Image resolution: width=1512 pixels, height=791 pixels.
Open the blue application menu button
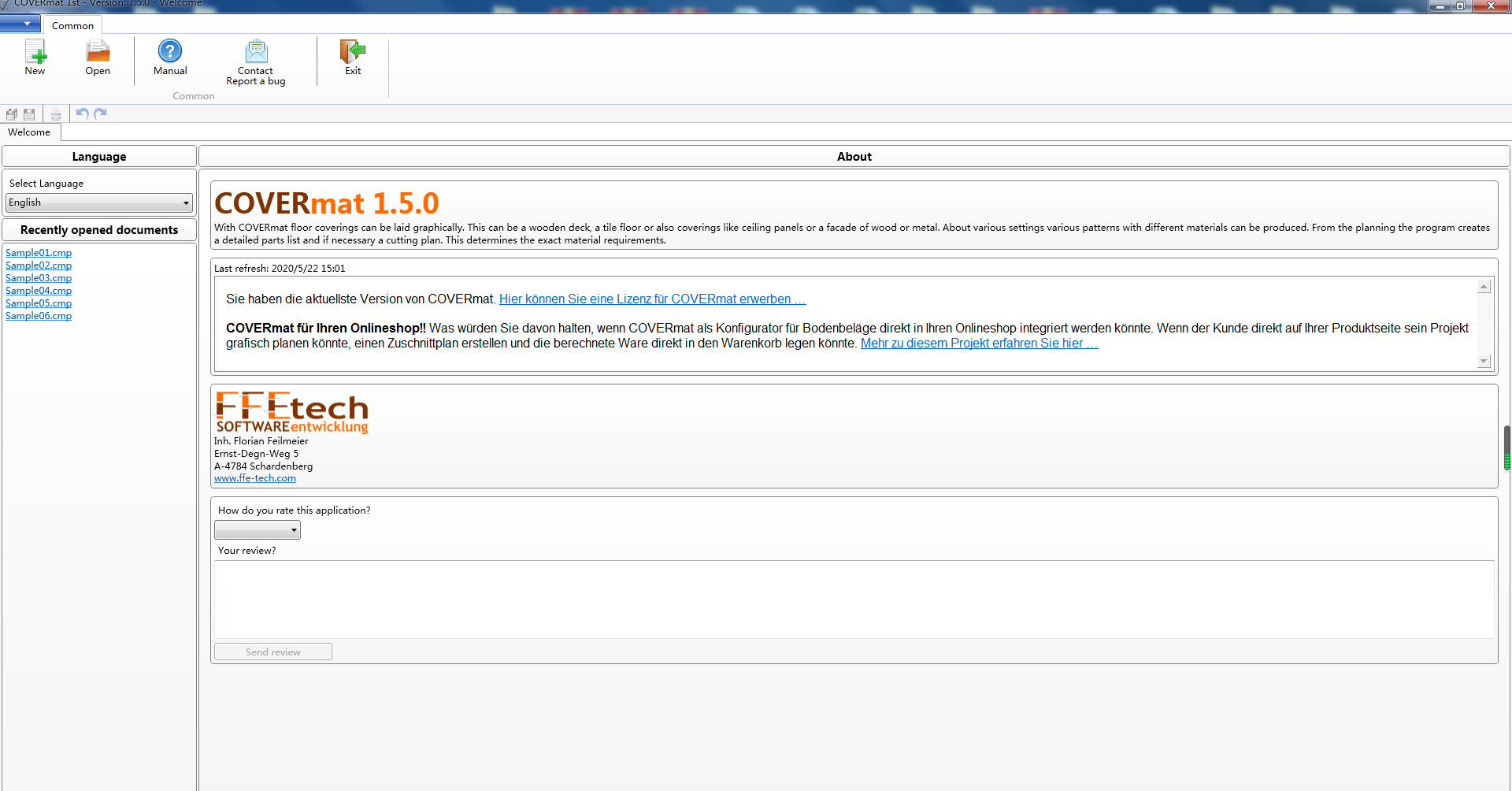point(20,24)
